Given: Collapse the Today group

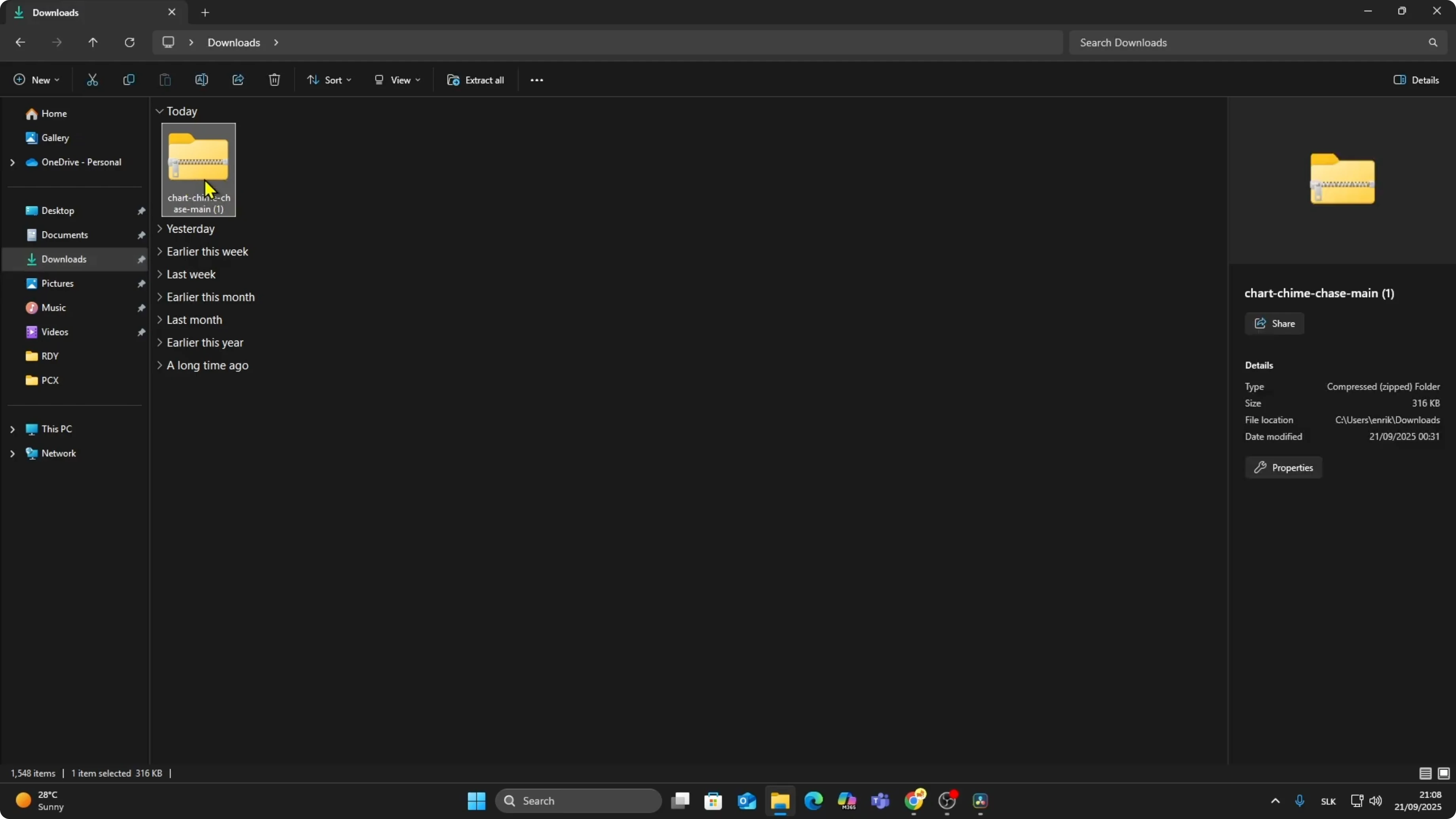Looking at the screenshot, I should pyautogui.click(x=159, y=111).
